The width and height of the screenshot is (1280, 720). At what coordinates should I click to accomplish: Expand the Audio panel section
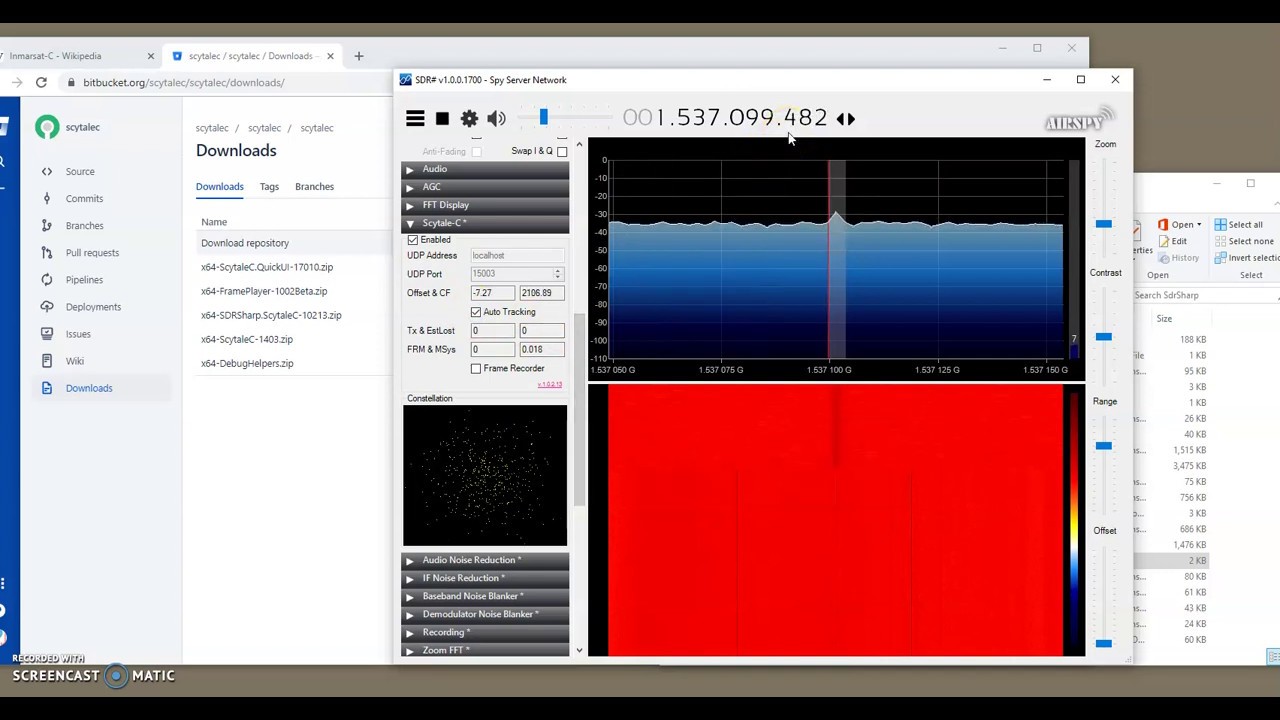[x=434, y=169]
